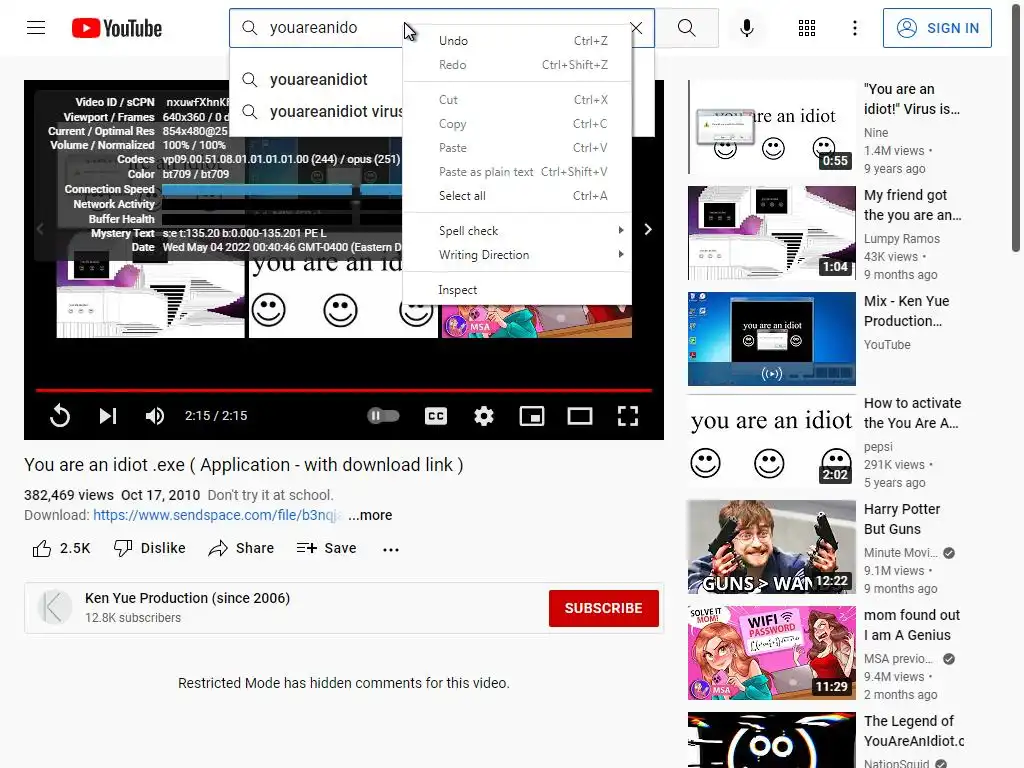Mute the player volume
The height and width of the screenshot is (768, 1024).
(x=155, y=416)
